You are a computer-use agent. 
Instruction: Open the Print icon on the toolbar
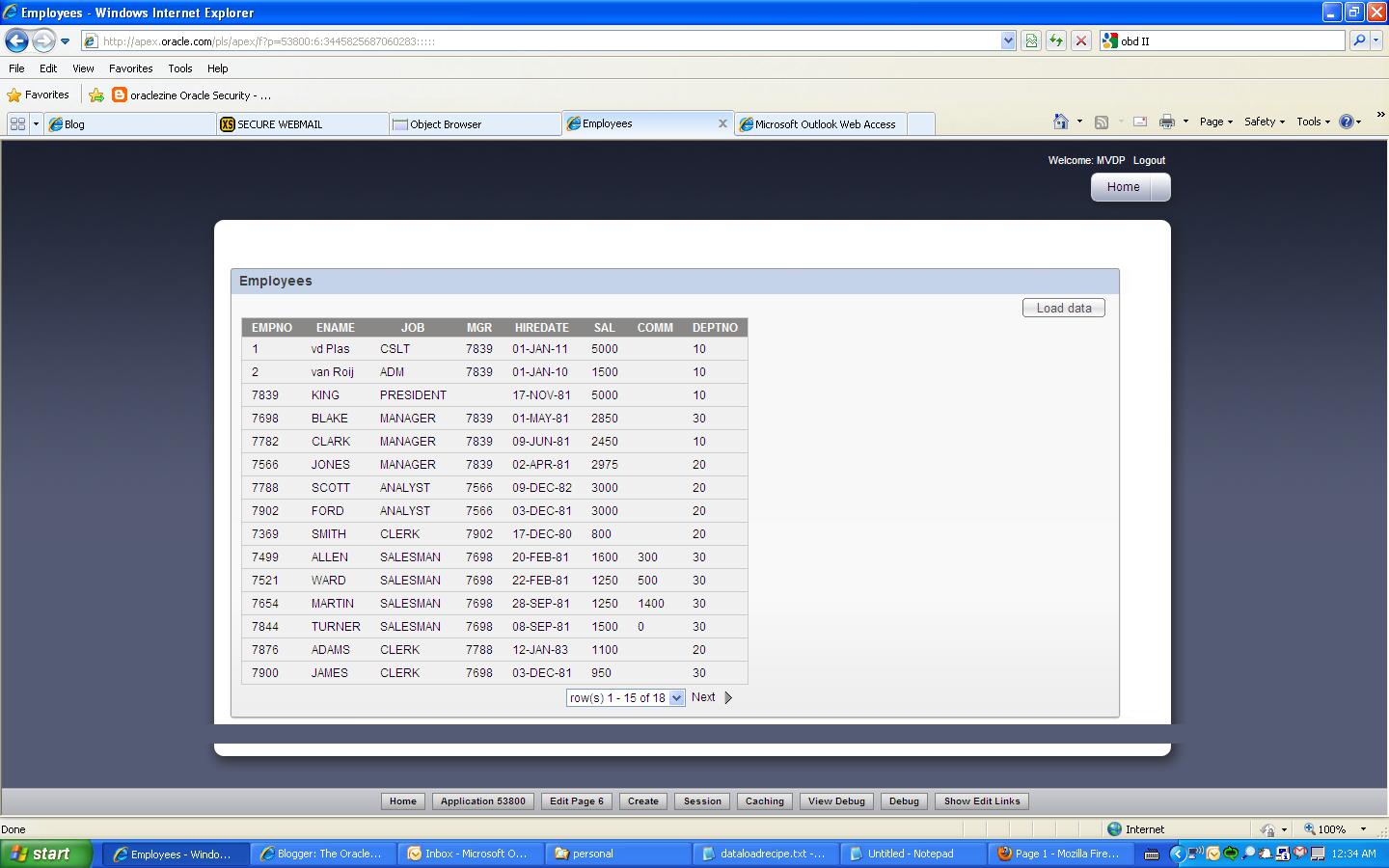pos(1167,122)
